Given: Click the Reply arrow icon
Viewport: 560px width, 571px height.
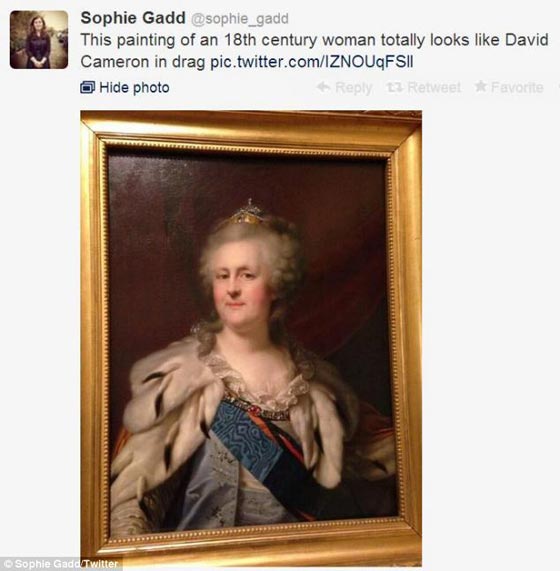Looking at the screenshot, I should [324, 87].
